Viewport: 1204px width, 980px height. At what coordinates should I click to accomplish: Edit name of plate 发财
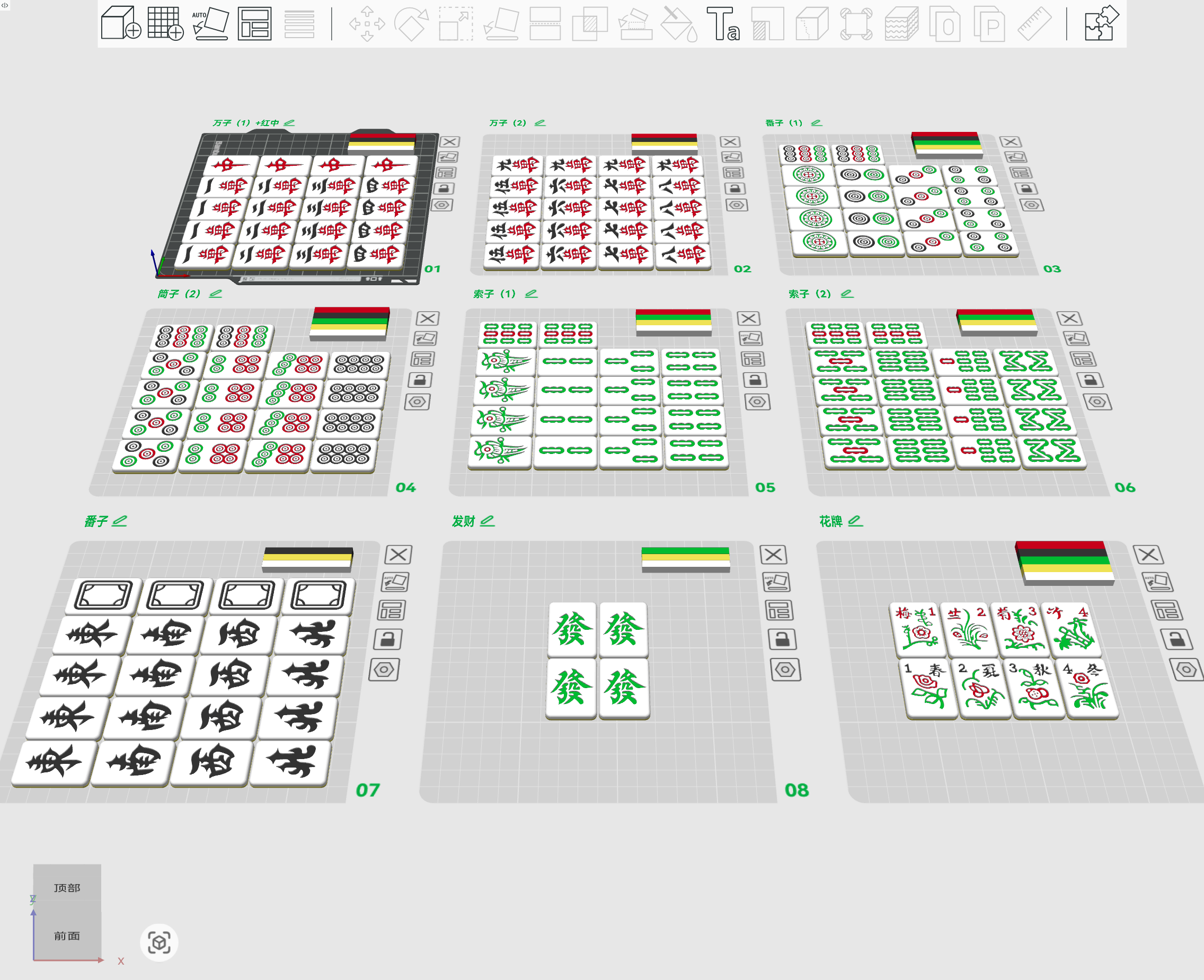tap(487, 521)
